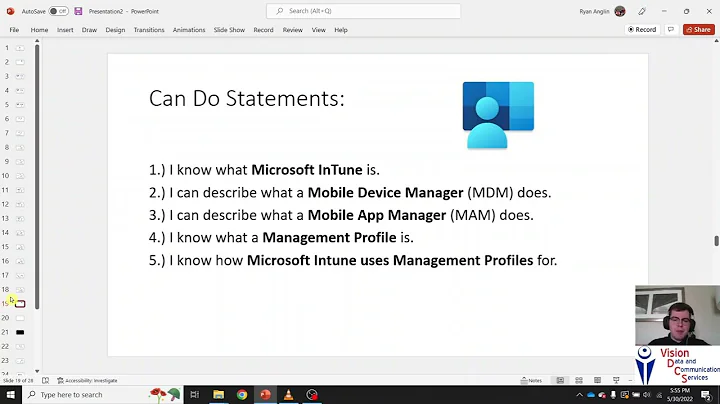The image size is (720, 404).
Task: Select the black slide 21 thumbnail
Action: [x=20, y=332]
